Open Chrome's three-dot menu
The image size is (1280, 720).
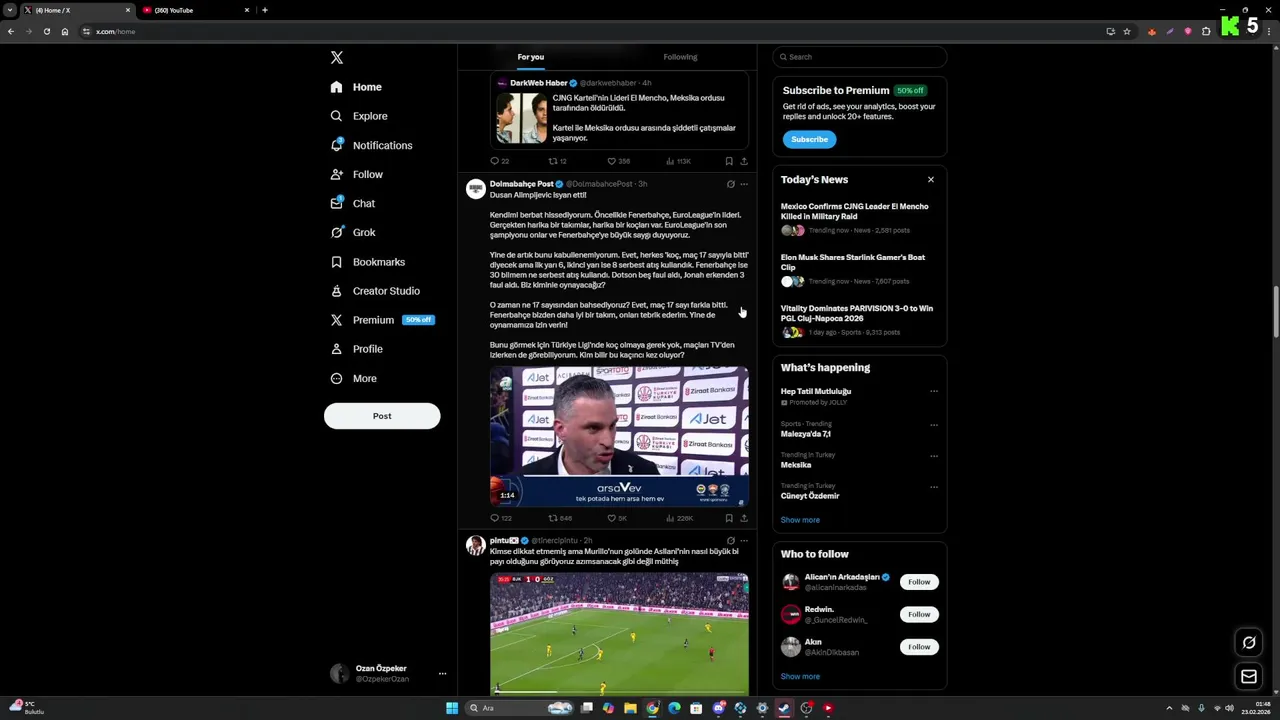[x=1268, y=31]
